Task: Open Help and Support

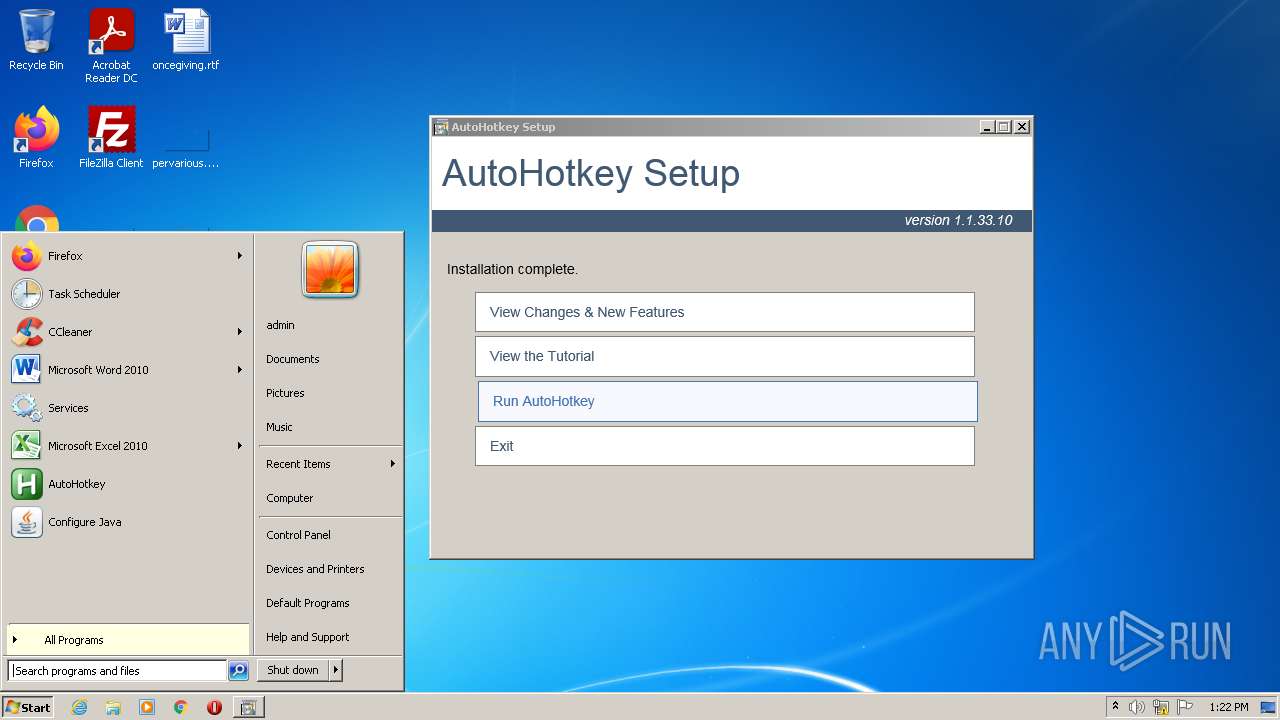Action: tap(308, 637)
